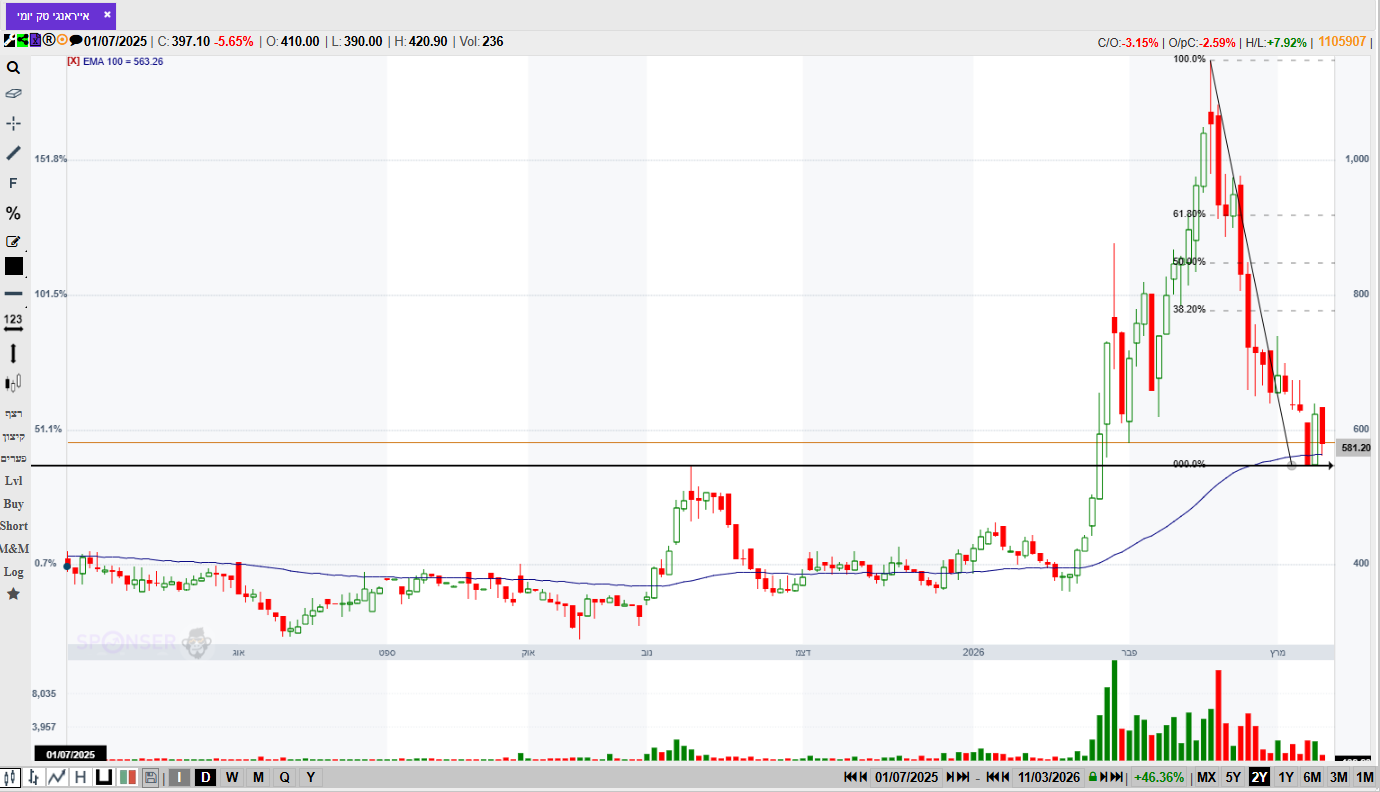Set chart range to 3M
Screen dimensions: 1380x792
coord(1338,777)
